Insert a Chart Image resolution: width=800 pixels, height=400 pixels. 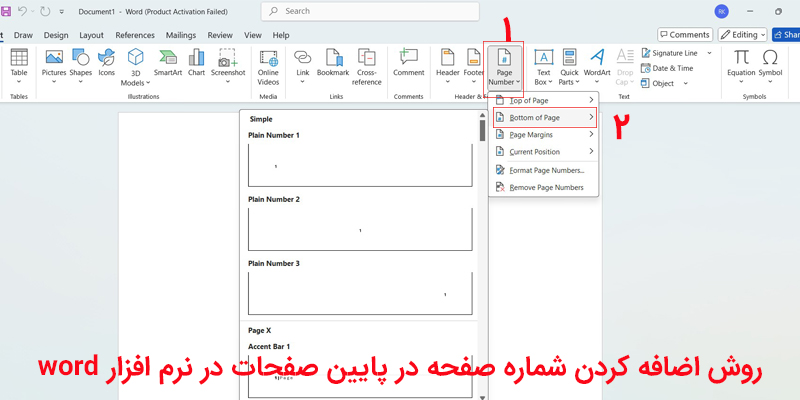coord(196,62)
